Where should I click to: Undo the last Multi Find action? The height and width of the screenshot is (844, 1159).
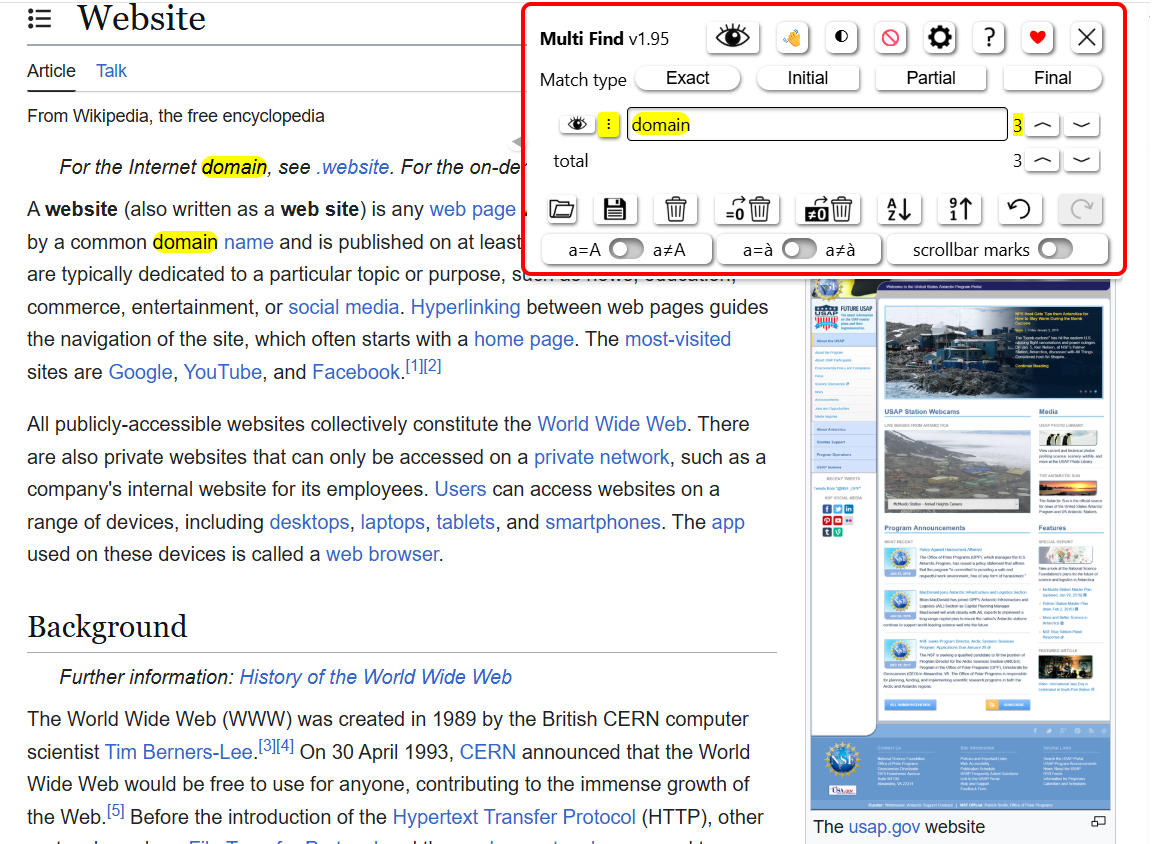tap(1019, 210)
